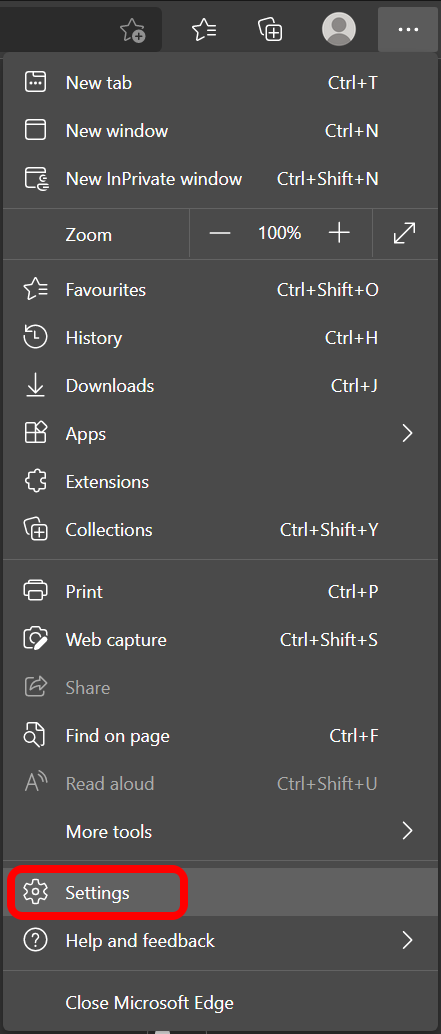
Task: Enter full screen via zoom arrows icon
Action: click(x=405, y=233)
